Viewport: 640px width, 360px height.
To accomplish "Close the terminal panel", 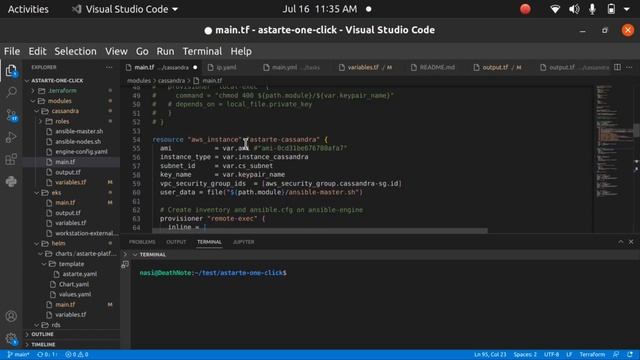I will pyautogui.click(x=631, y=242).
